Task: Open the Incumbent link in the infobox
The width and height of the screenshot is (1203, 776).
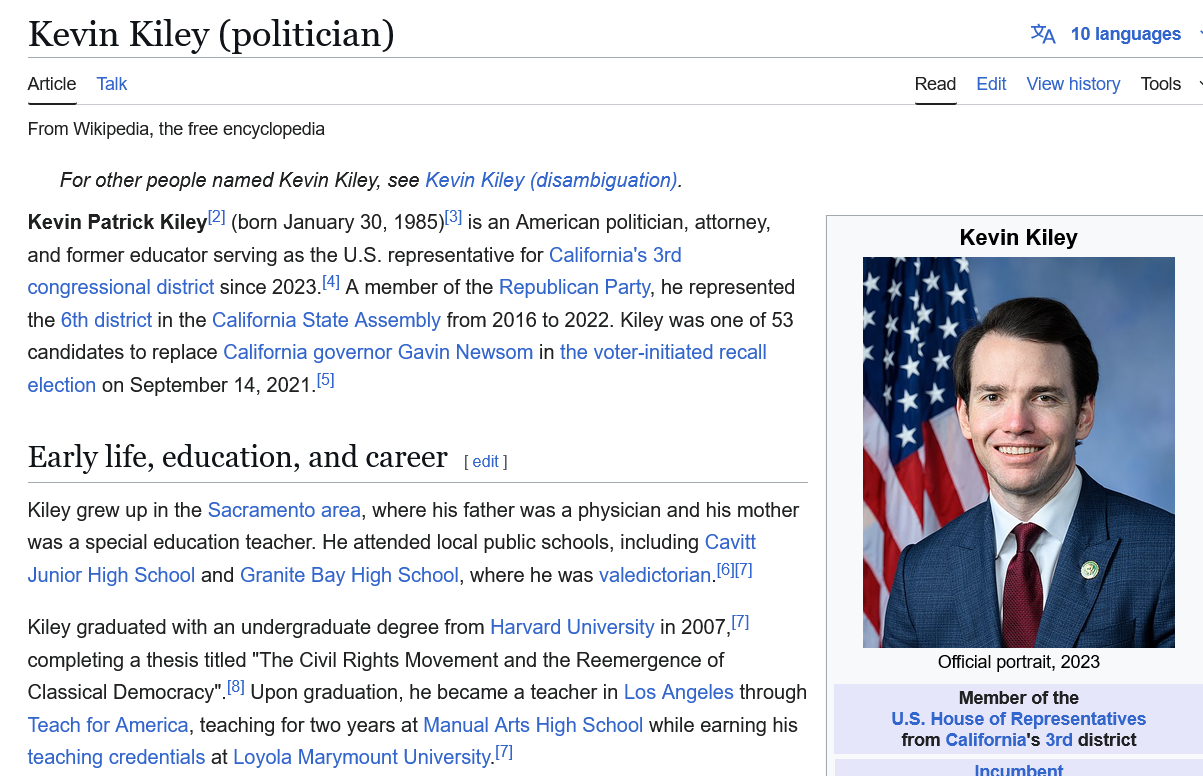Action: 1019,769
